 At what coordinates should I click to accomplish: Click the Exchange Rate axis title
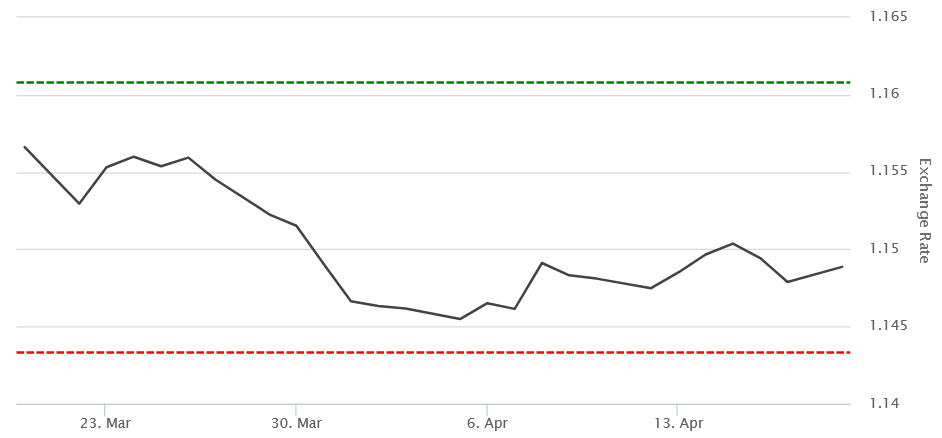point(923,208)
